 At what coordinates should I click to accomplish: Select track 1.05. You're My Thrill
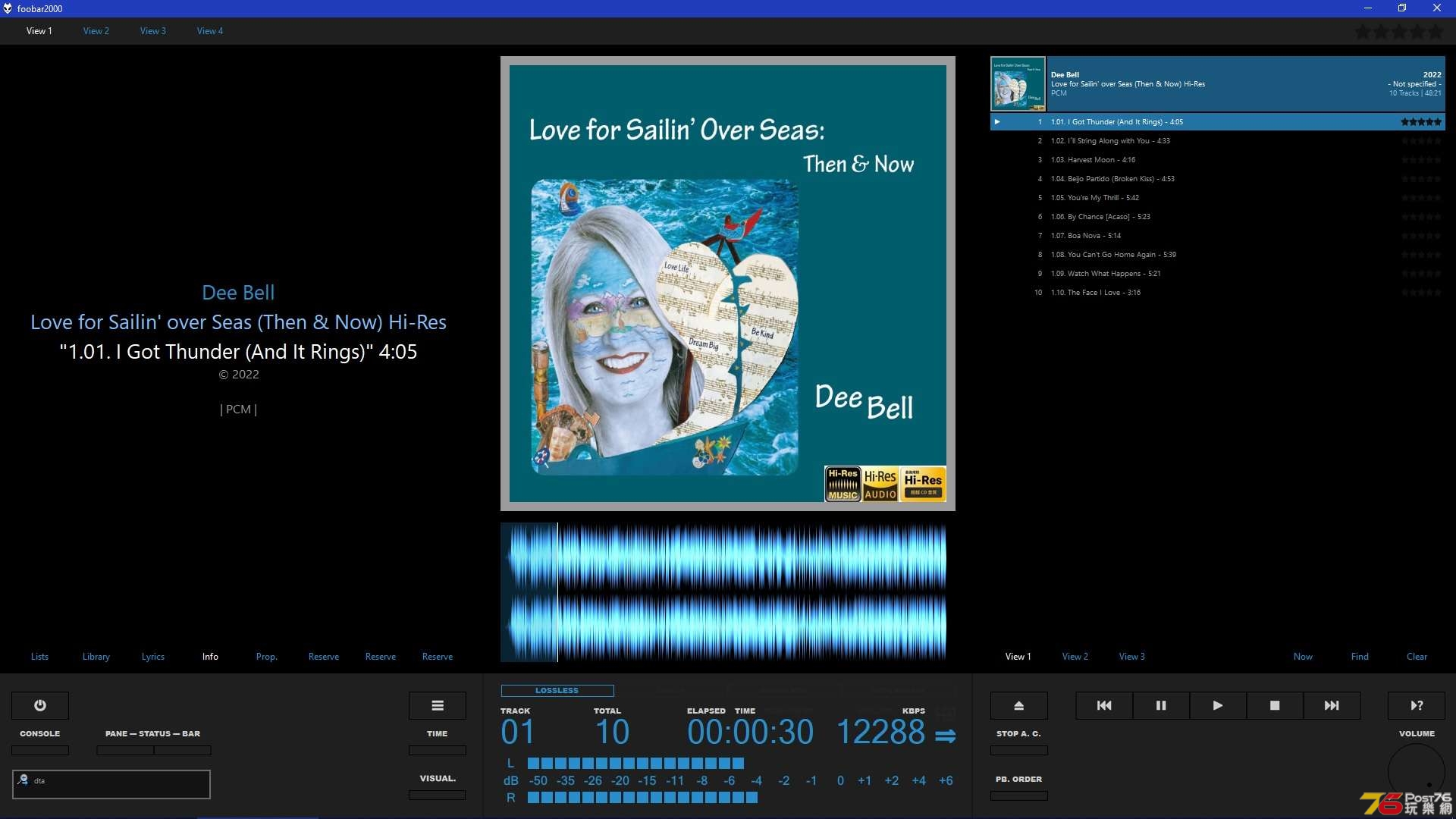[x=1218, y=198]
